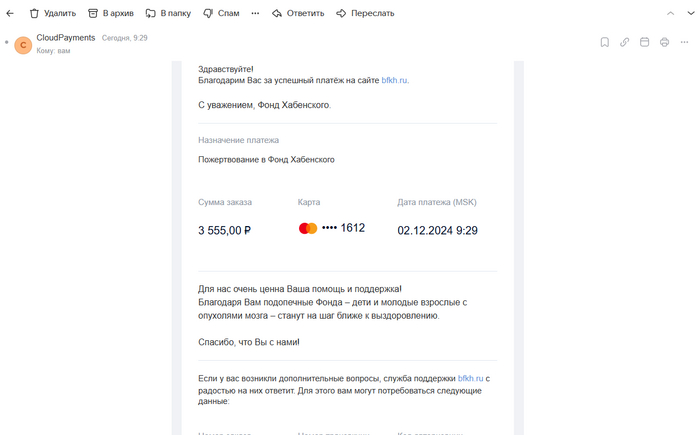
Task: Forward the email with Переслать
Action: coord(365,14)
